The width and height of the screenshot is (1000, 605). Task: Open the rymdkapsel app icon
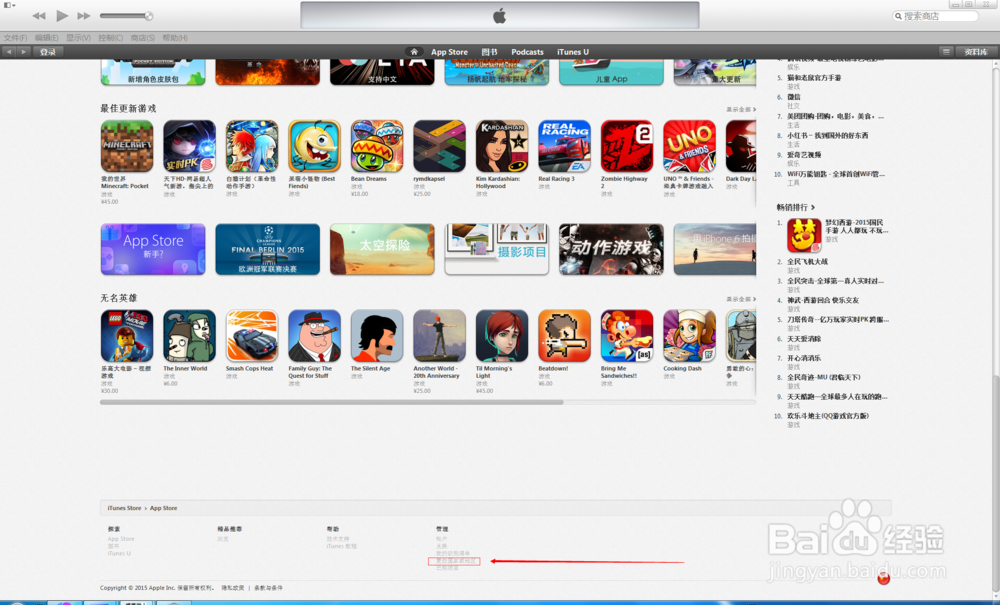pyautogui.click(x=439, y=146)
